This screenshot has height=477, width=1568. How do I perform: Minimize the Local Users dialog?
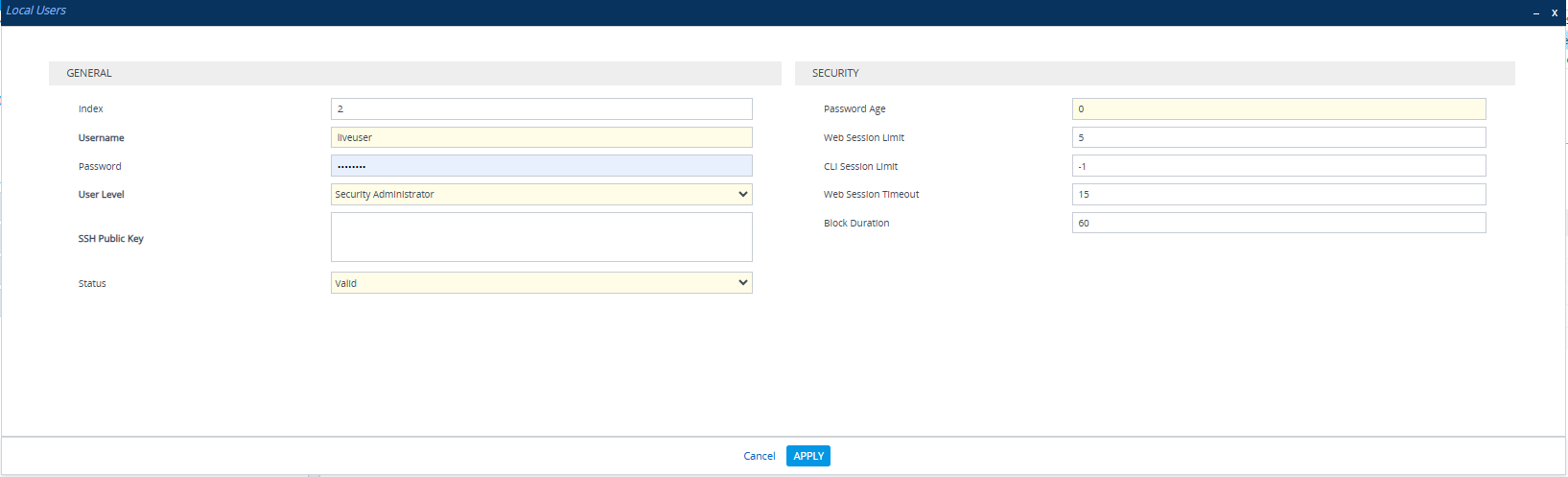[1535, 12]
